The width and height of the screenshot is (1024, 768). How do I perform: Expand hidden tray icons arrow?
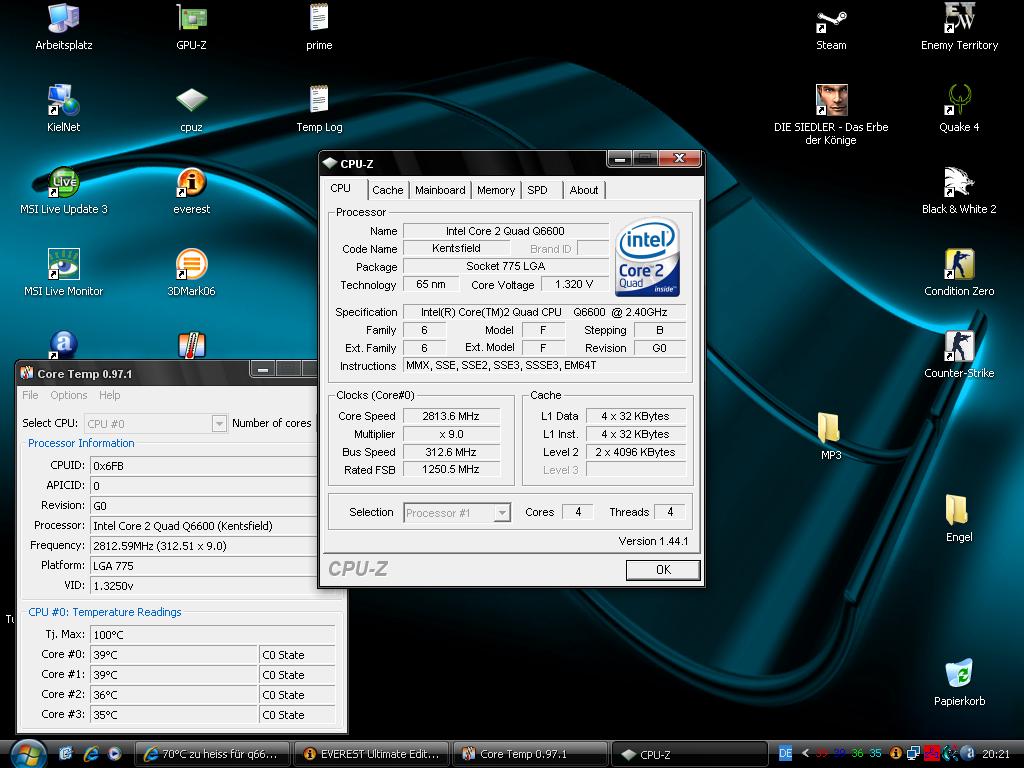(805, 754)
